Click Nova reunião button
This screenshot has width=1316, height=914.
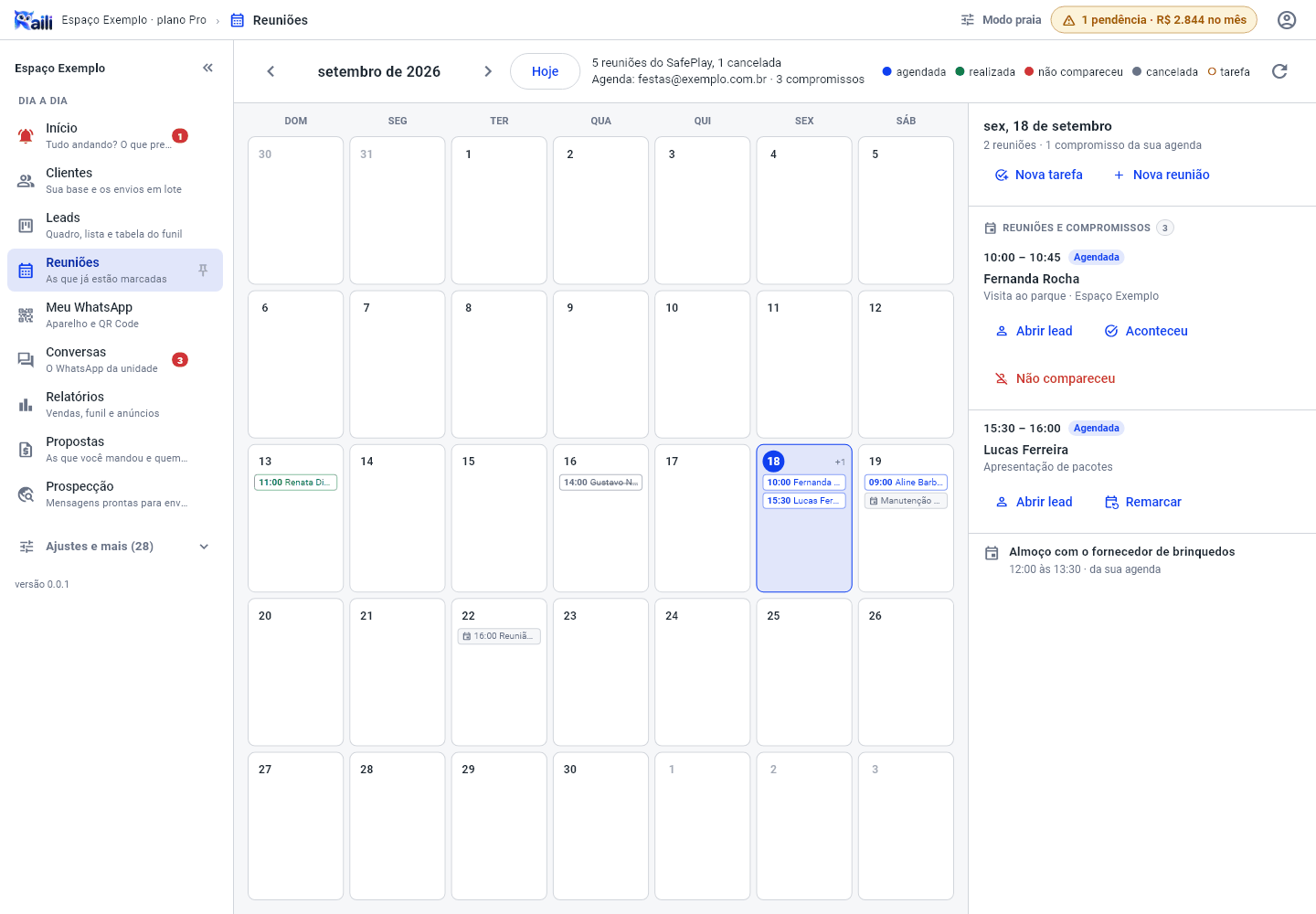pyautogui.click(x=1161, y=175)
